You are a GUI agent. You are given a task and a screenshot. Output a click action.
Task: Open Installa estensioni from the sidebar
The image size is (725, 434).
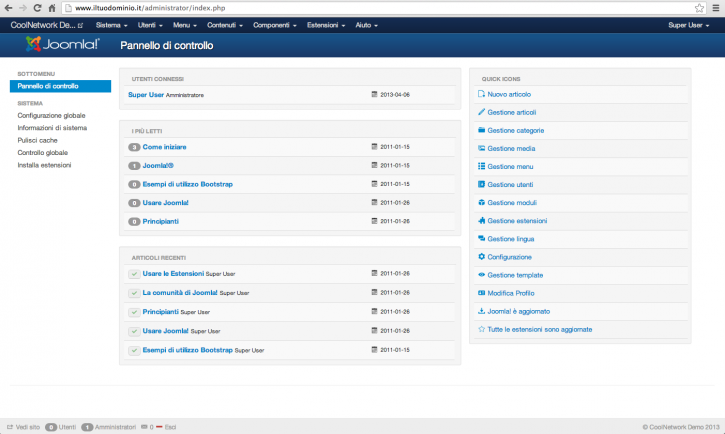[x=44, y=165]
